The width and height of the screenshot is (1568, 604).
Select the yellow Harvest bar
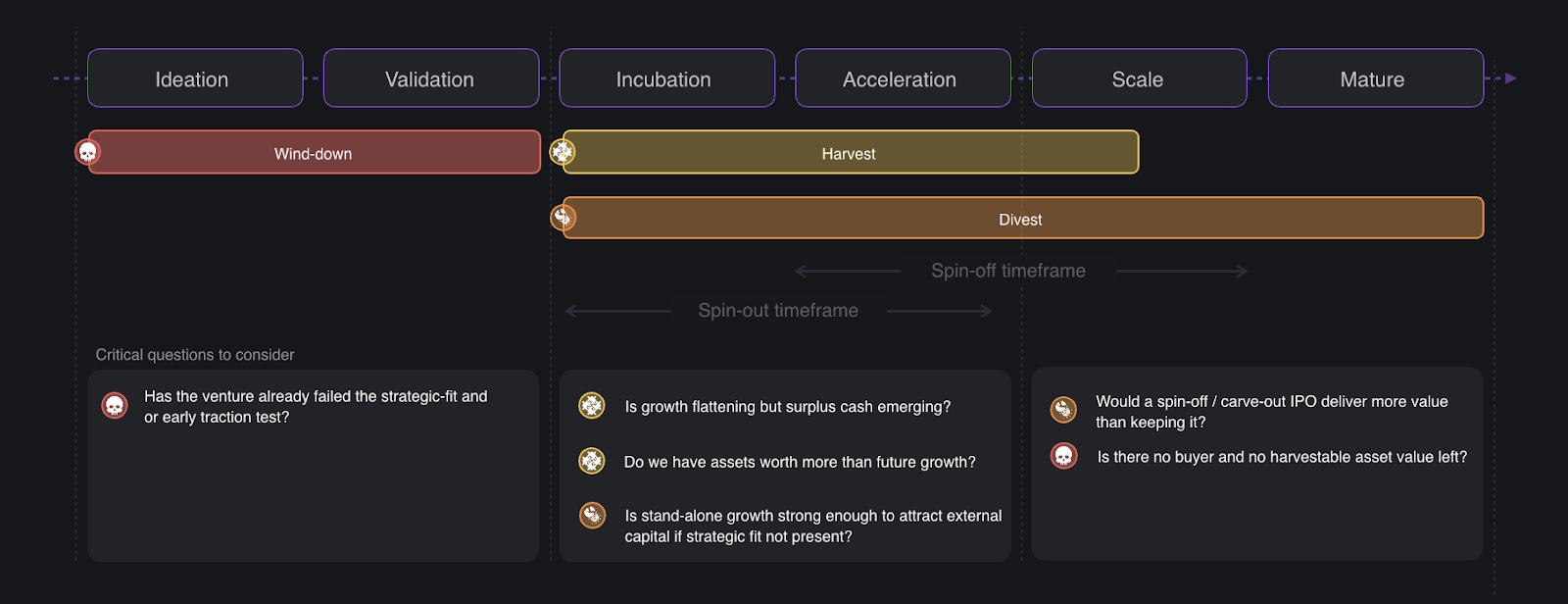click(851, 153)
